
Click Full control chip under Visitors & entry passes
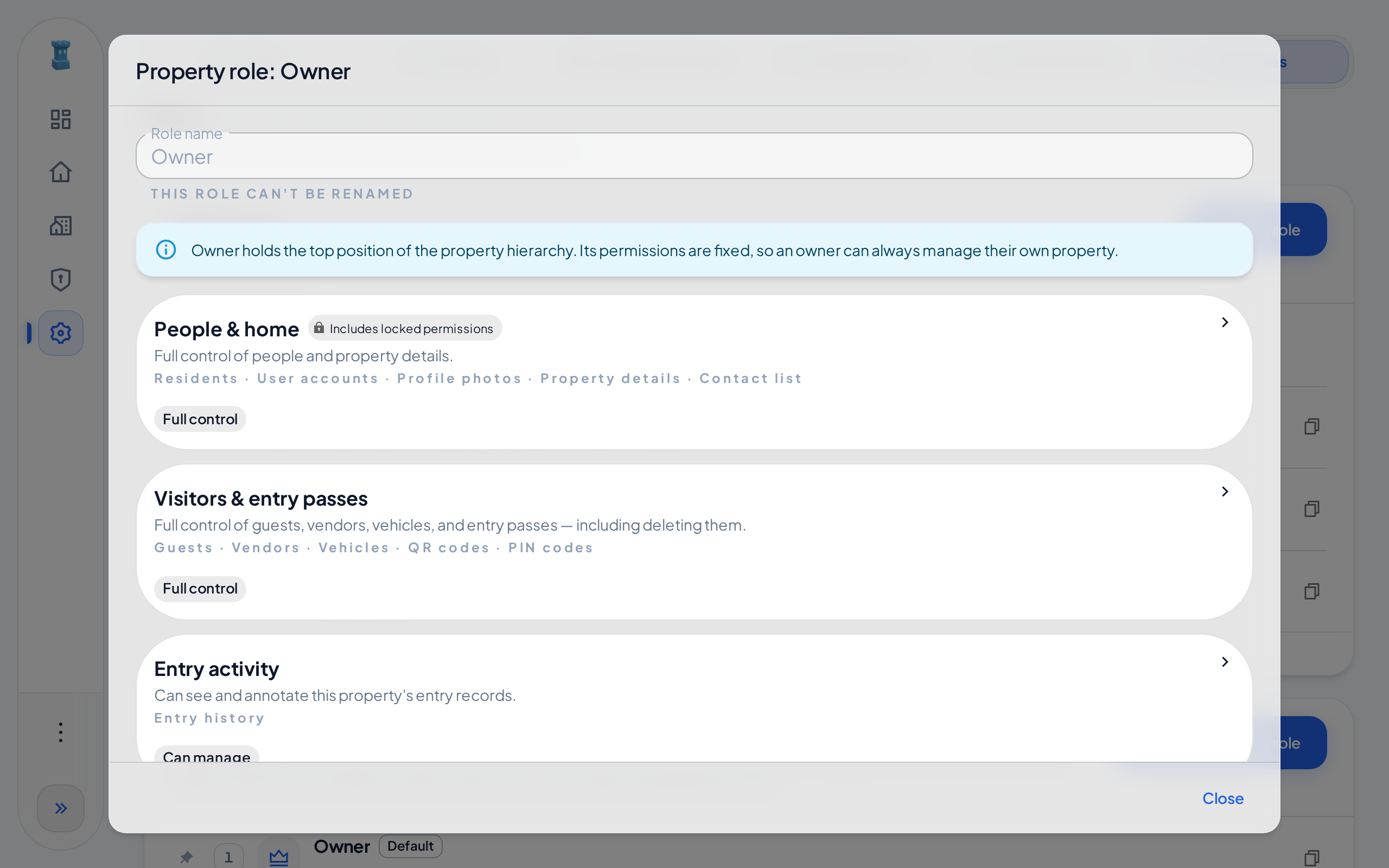(200, 589)
